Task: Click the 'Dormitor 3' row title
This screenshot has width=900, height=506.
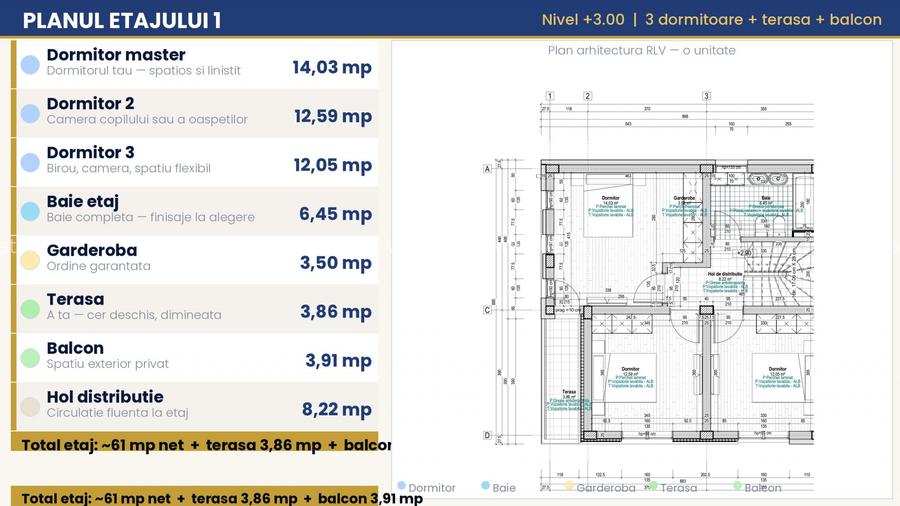Action: pyautogui.click(x=90, y=152)
